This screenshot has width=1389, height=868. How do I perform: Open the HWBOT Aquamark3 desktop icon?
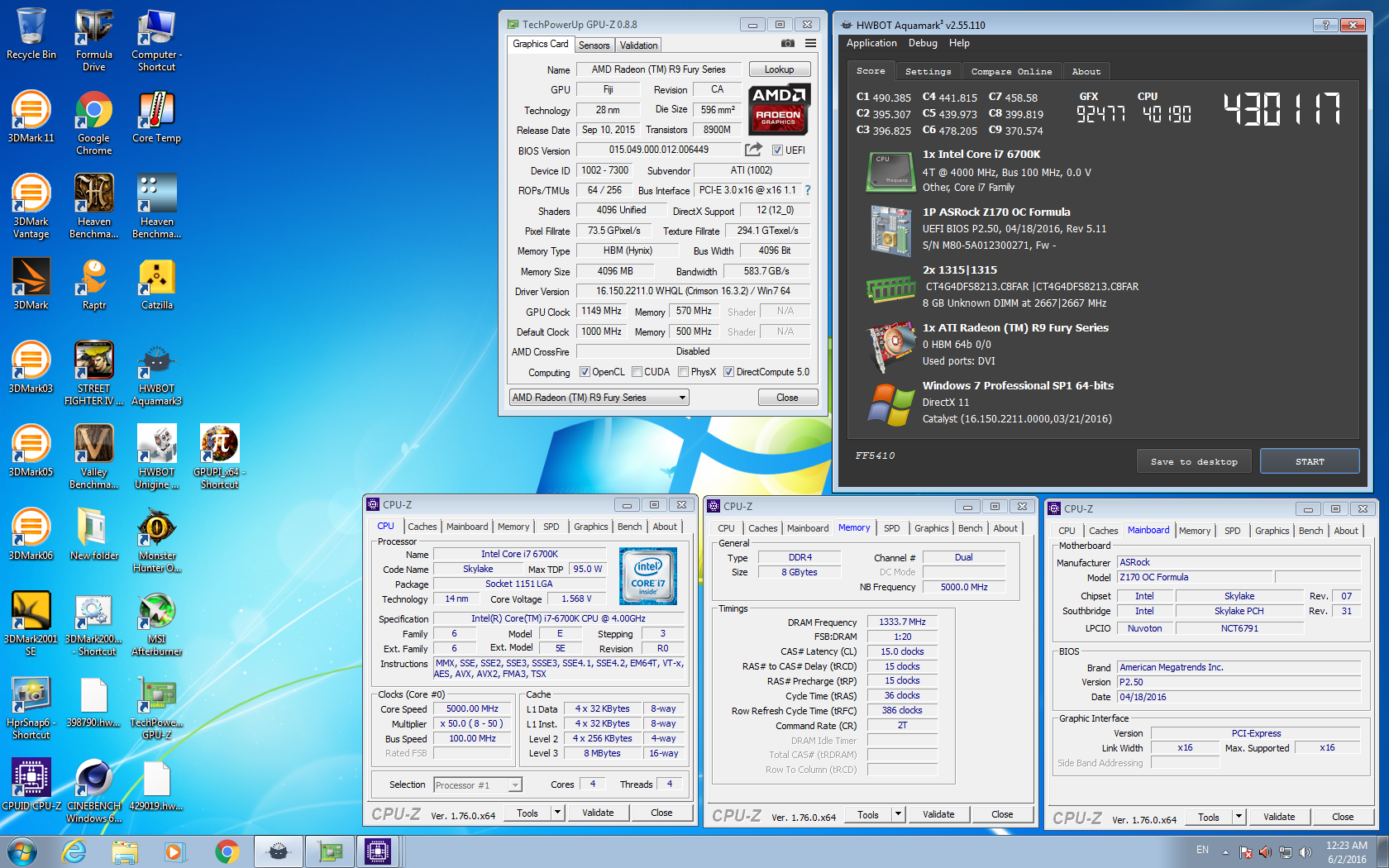pos(157,374)
